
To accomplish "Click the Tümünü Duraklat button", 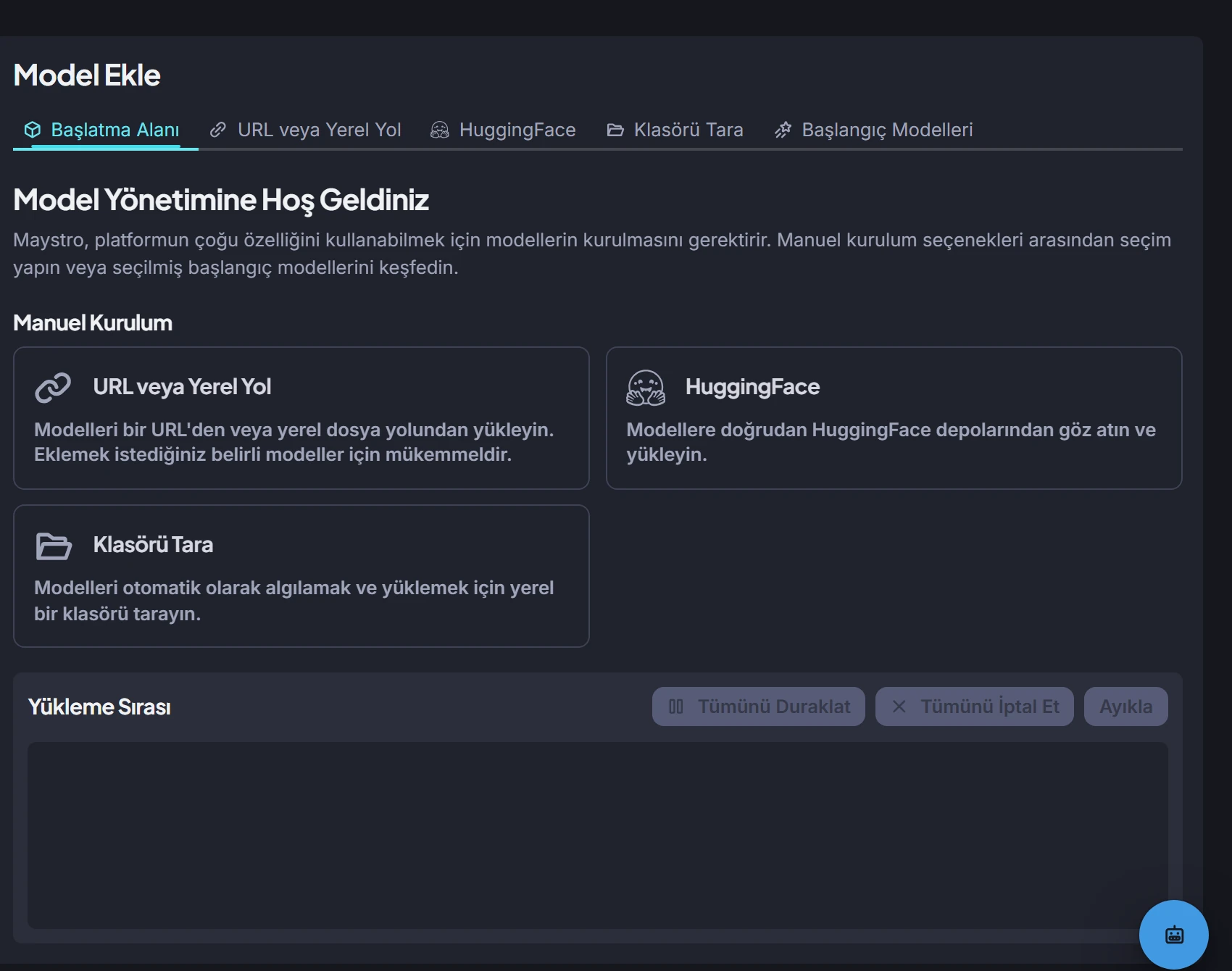I will pos(759,707).
